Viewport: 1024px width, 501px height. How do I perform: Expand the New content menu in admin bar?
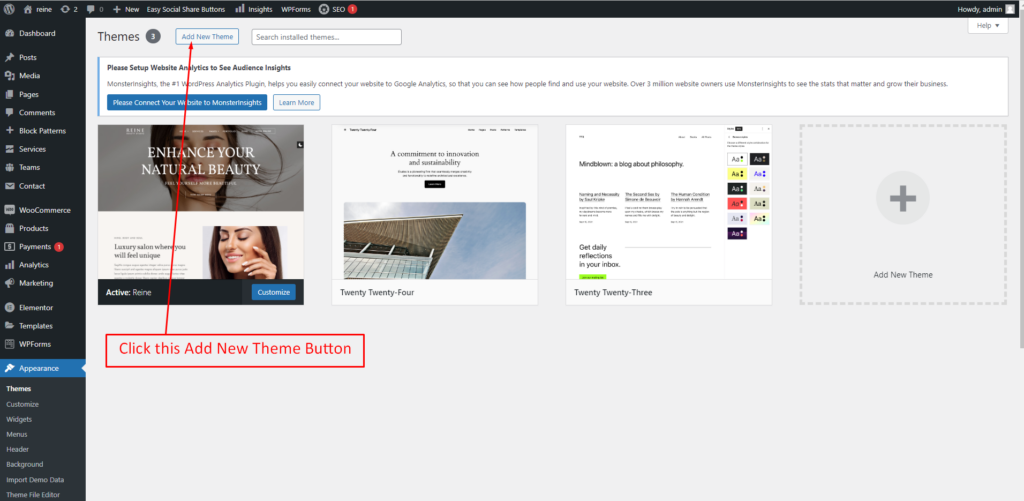[x=126, y=9]
